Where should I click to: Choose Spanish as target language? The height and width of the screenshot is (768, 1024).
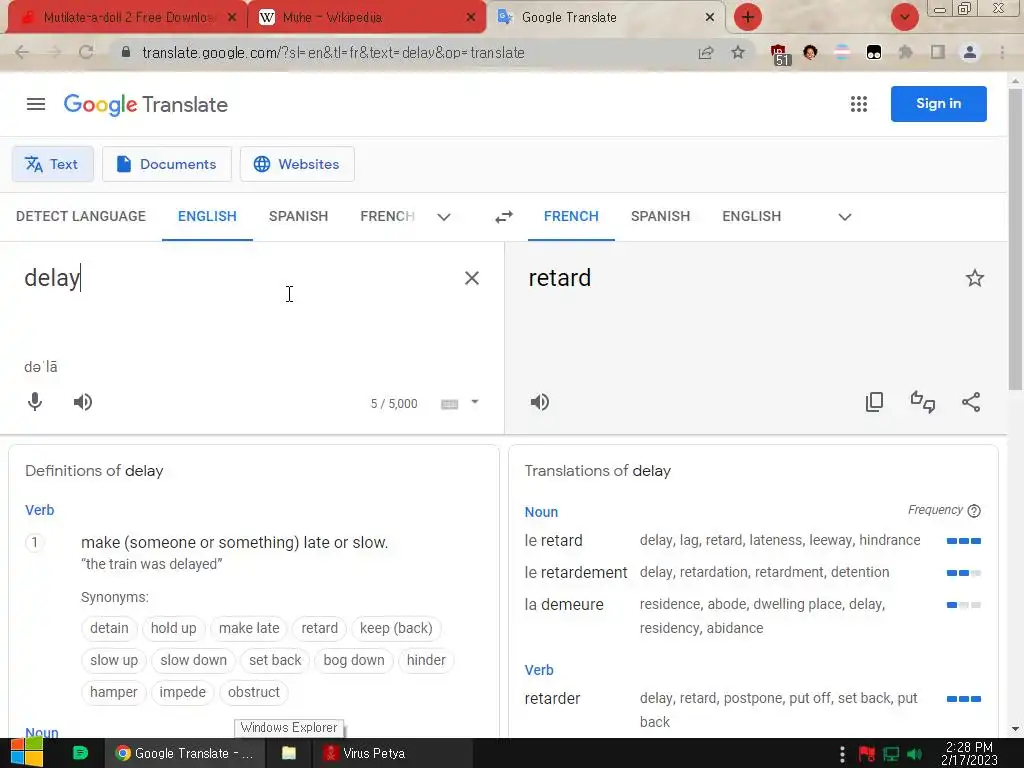click(x=660, y=216)
